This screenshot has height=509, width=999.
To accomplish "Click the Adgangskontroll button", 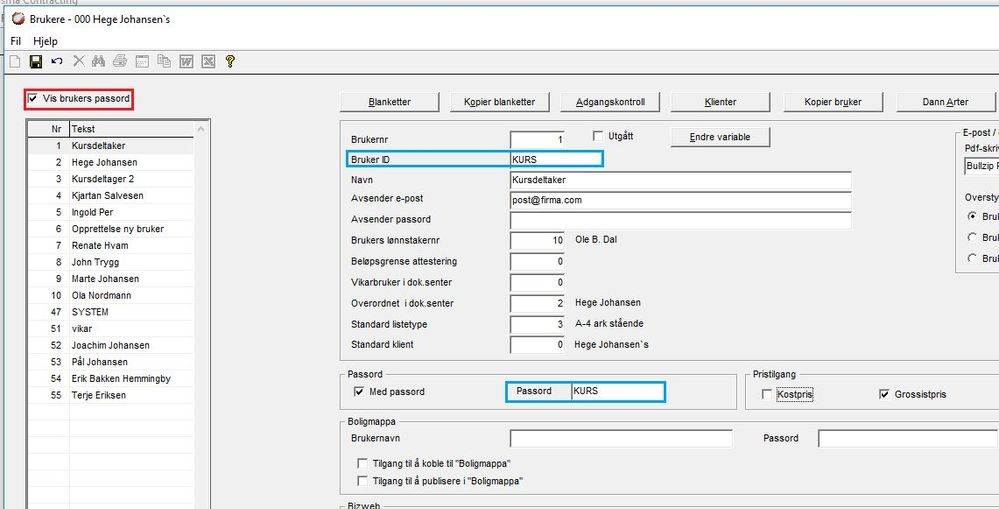I will coord(610,102).
